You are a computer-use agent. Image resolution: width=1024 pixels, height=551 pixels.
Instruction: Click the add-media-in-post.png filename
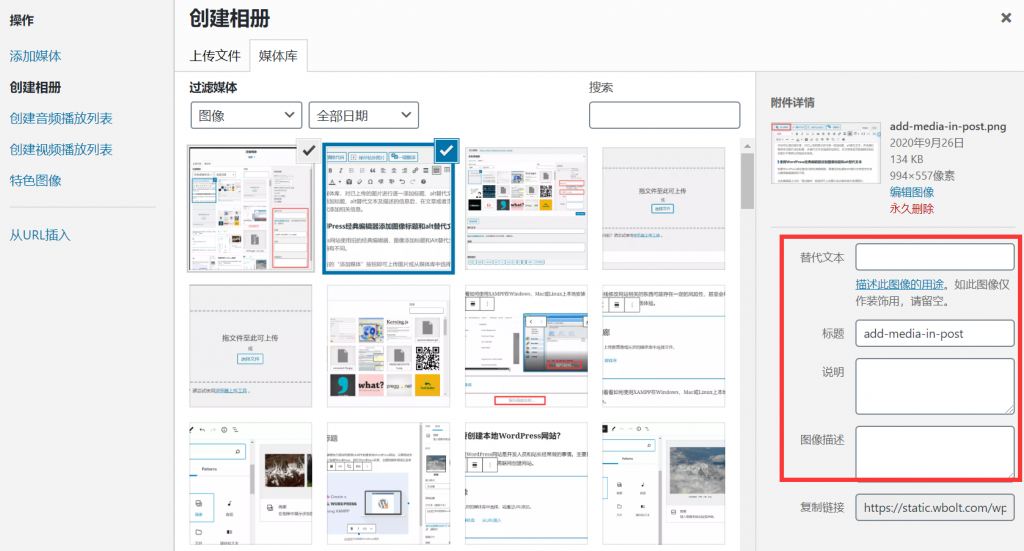click(x=948, y=126)
